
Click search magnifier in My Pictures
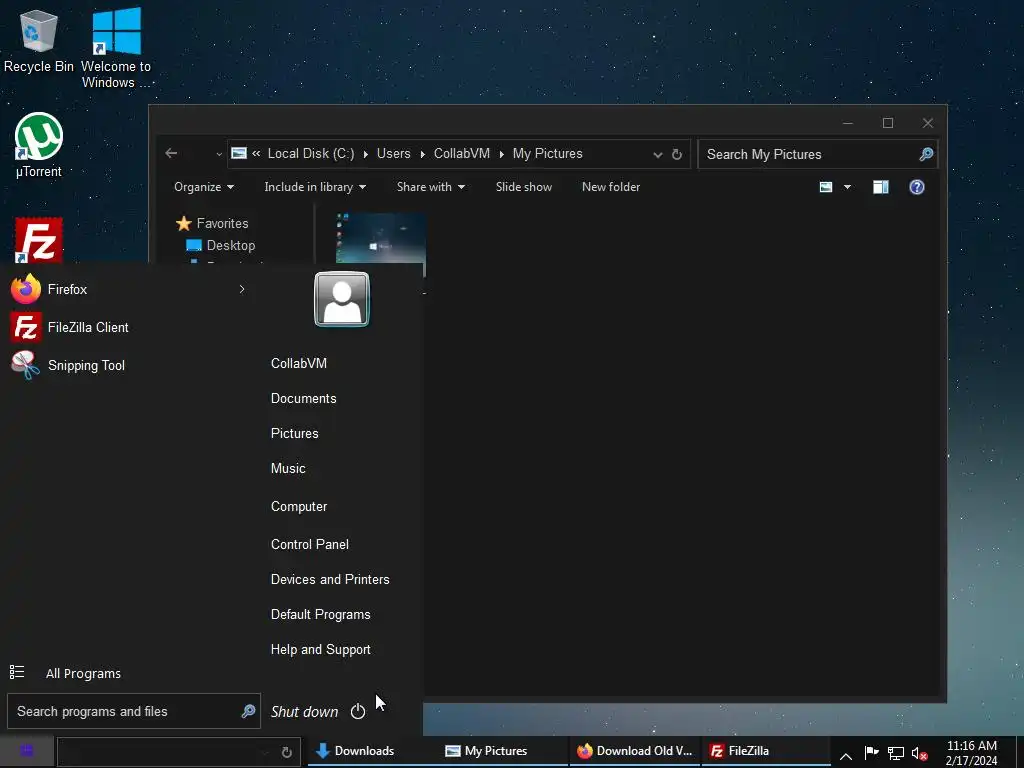click(926, 154)
